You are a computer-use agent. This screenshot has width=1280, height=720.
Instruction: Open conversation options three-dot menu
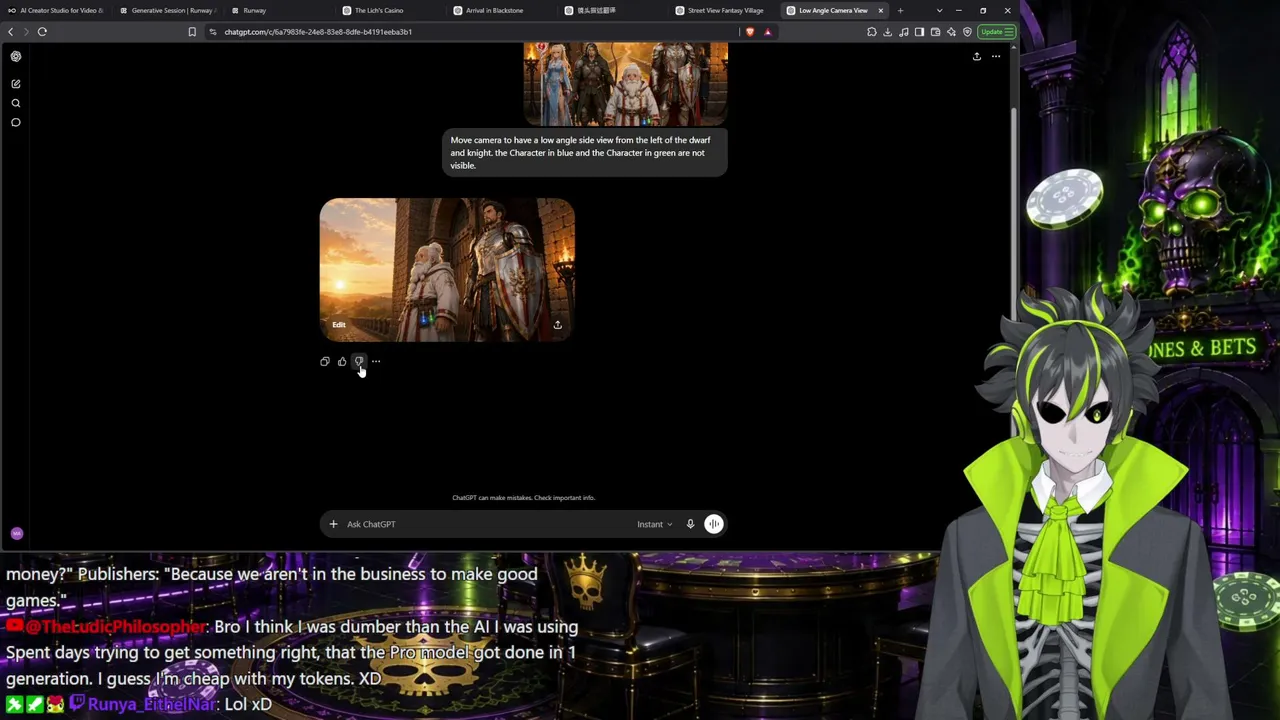pos(996,57)
